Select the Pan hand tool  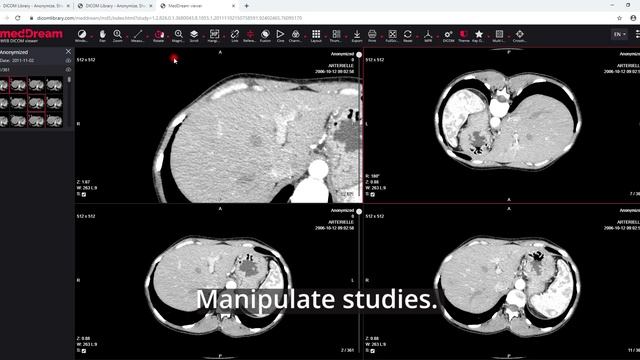(102, 35)
